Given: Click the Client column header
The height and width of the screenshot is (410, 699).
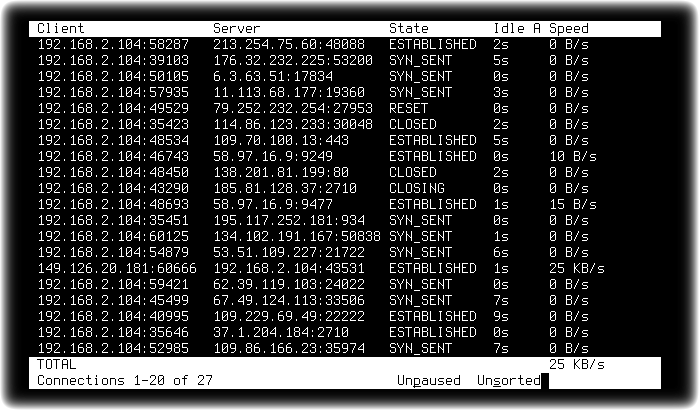Looking at the screenshot, I should 60,29.
